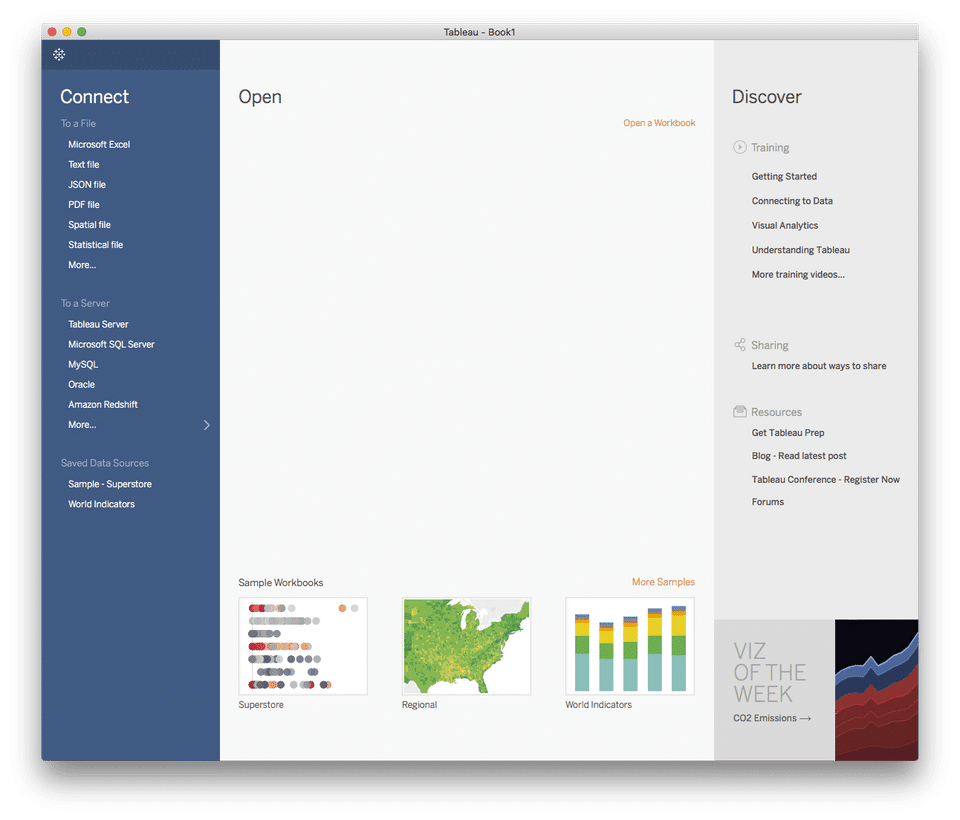The width and height of the screenshot is (960, 820).
Task: Connect to a PDF file
Action: tap(84, 205)
